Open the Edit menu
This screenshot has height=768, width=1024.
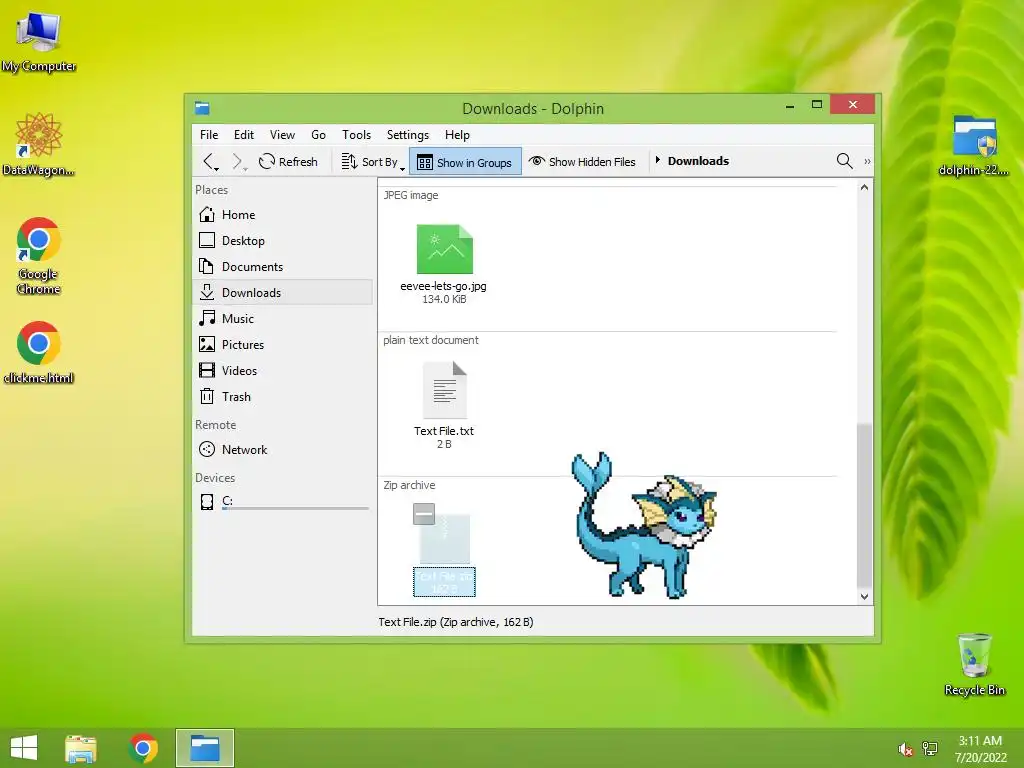click(244, 135)
